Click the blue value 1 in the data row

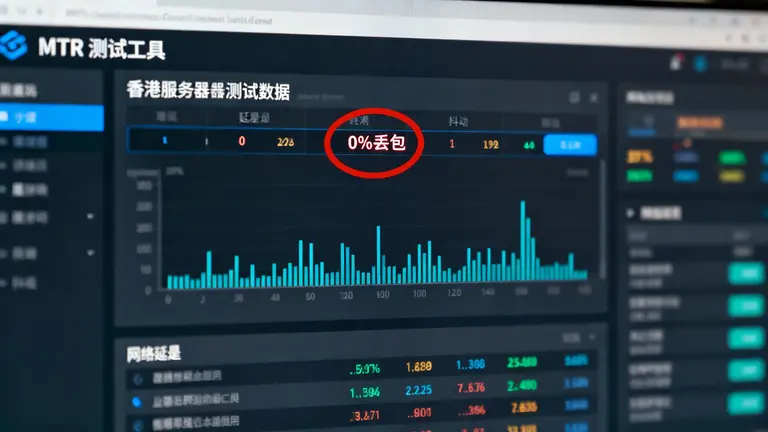pos(165,141)
